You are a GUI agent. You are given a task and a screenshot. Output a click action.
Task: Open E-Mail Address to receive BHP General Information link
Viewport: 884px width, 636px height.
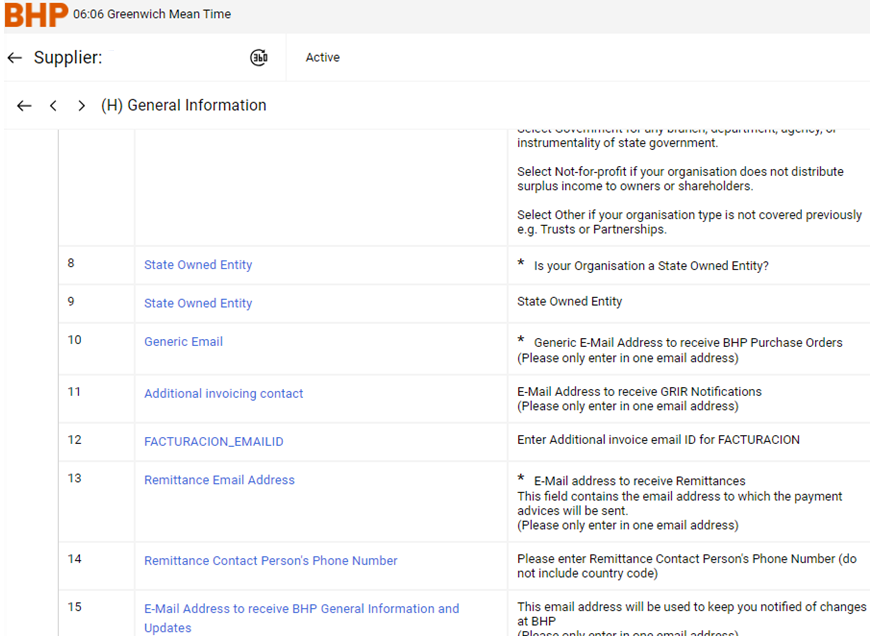coord(301,609)
